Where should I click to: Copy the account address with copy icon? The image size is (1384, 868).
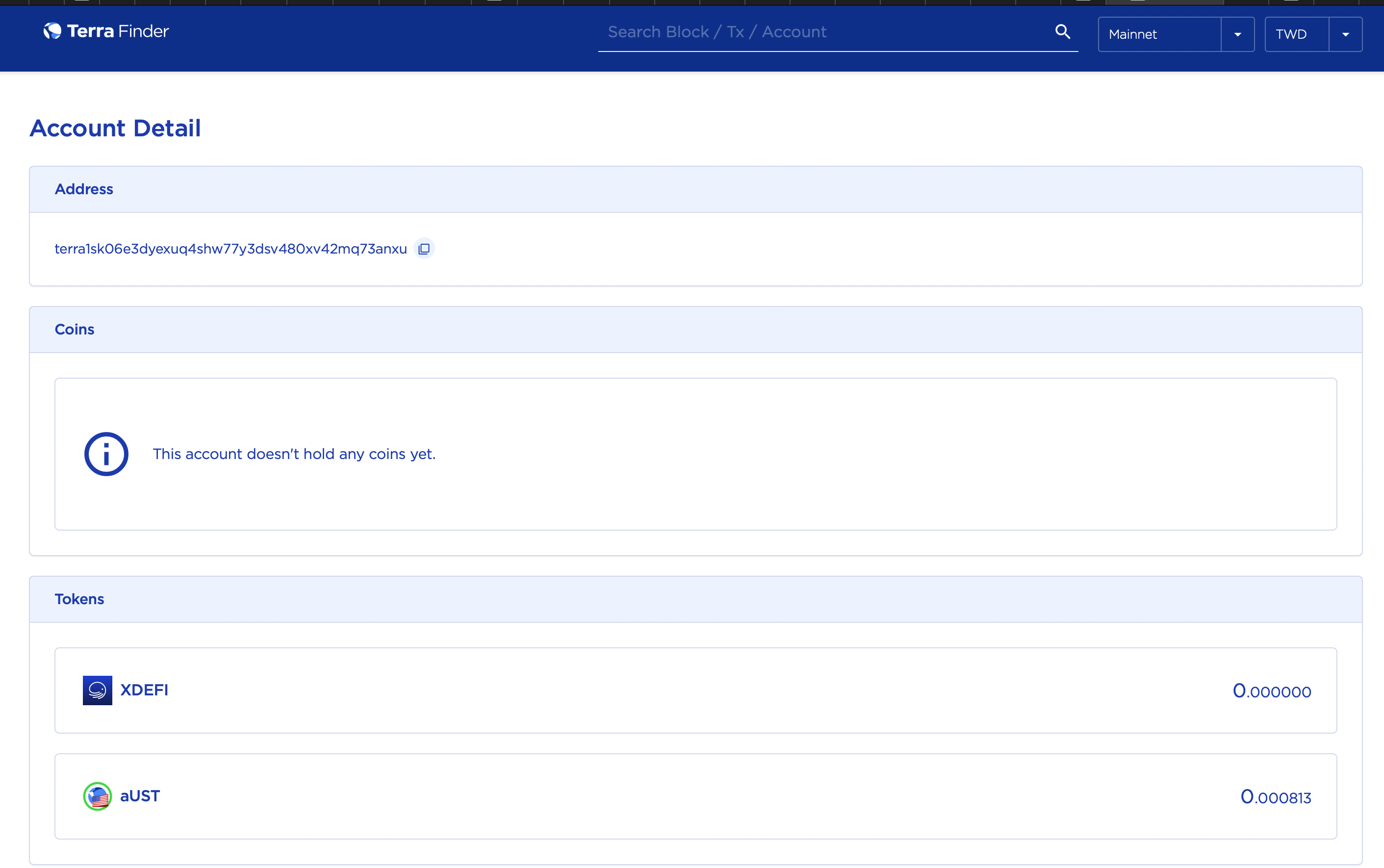[424, 249]
